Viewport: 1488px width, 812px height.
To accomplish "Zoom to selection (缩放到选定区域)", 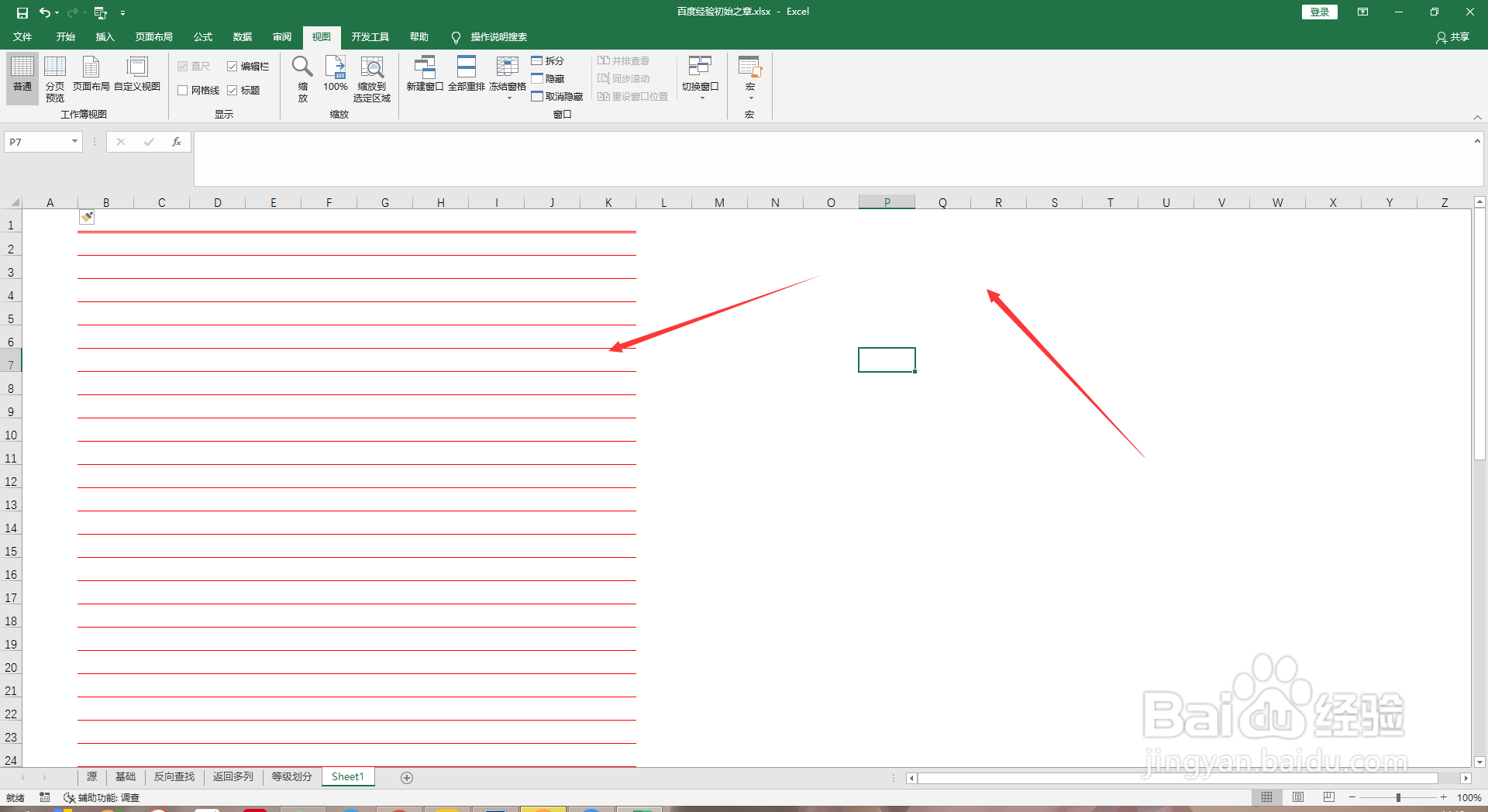I will point(372,78).
